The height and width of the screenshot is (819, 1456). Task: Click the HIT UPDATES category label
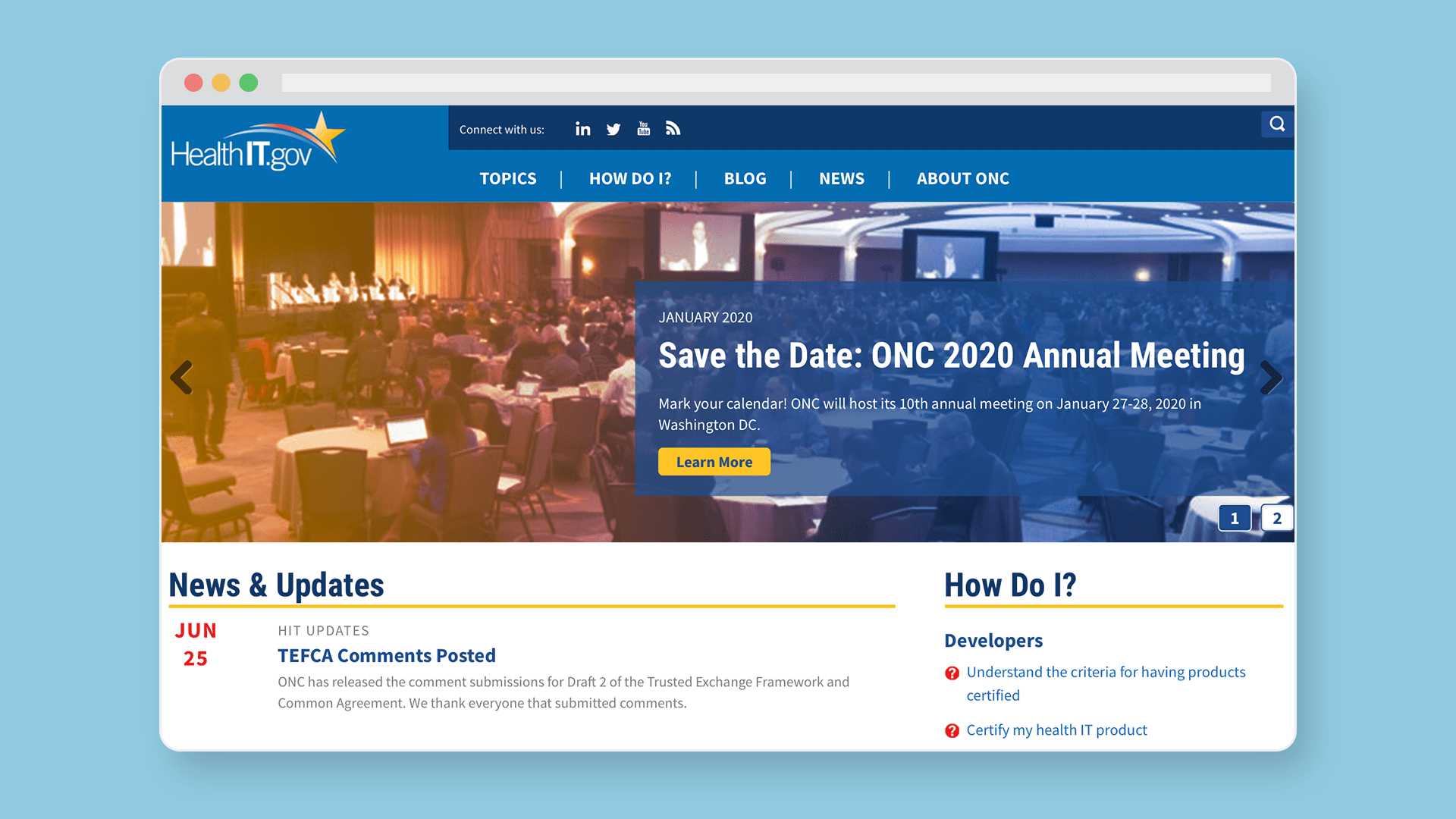[324, 630]
